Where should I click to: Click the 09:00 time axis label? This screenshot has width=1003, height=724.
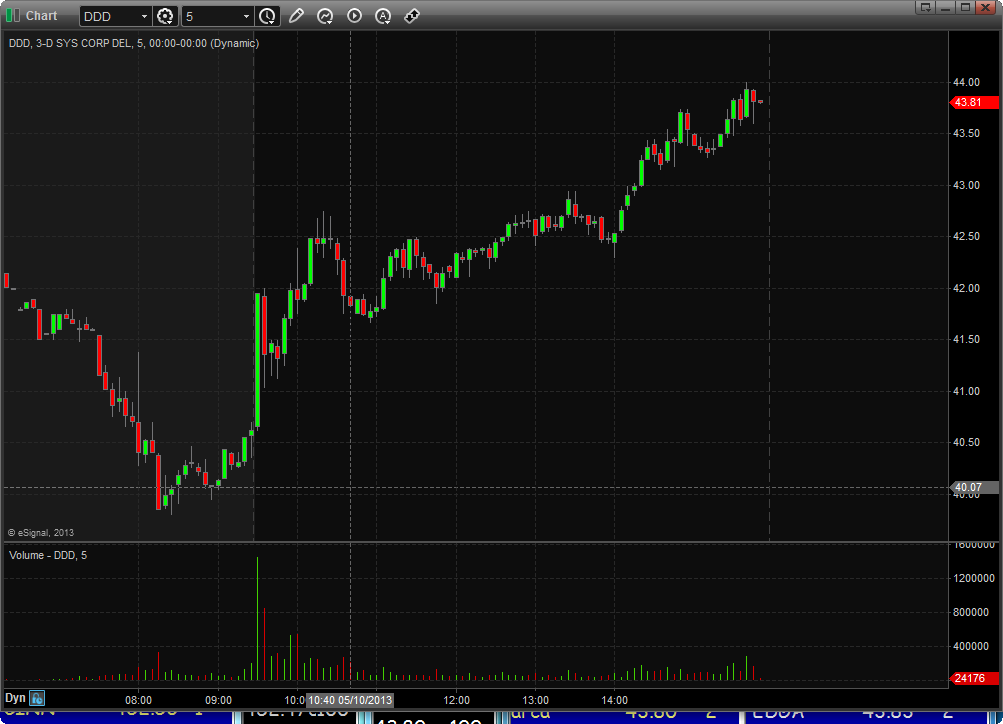pyautogui.click(x=218, y=700)
